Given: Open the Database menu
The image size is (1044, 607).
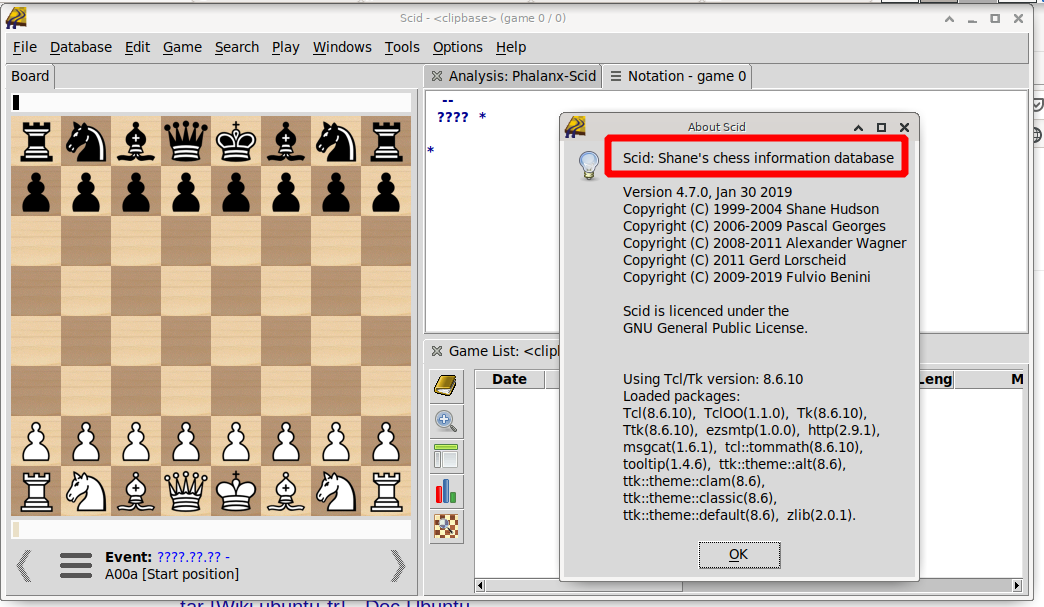Looking at the screenshot, I should pos(81,47).
